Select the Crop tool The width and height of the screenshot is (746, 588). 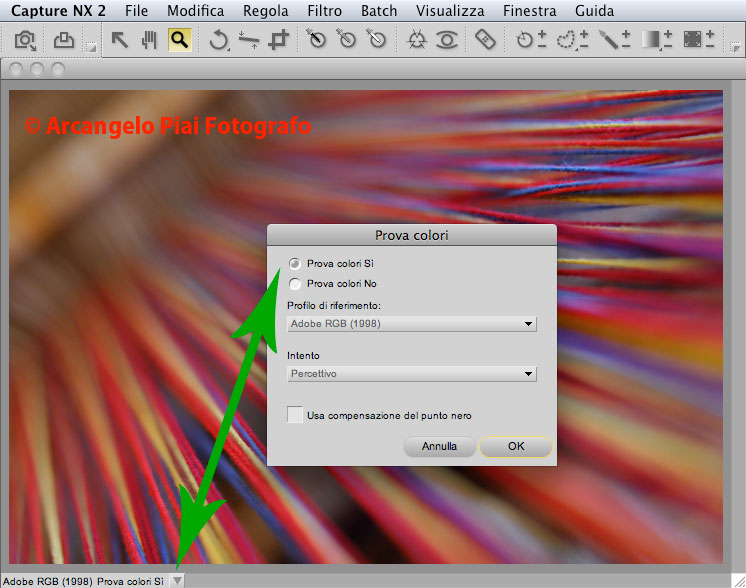(279, 40)
